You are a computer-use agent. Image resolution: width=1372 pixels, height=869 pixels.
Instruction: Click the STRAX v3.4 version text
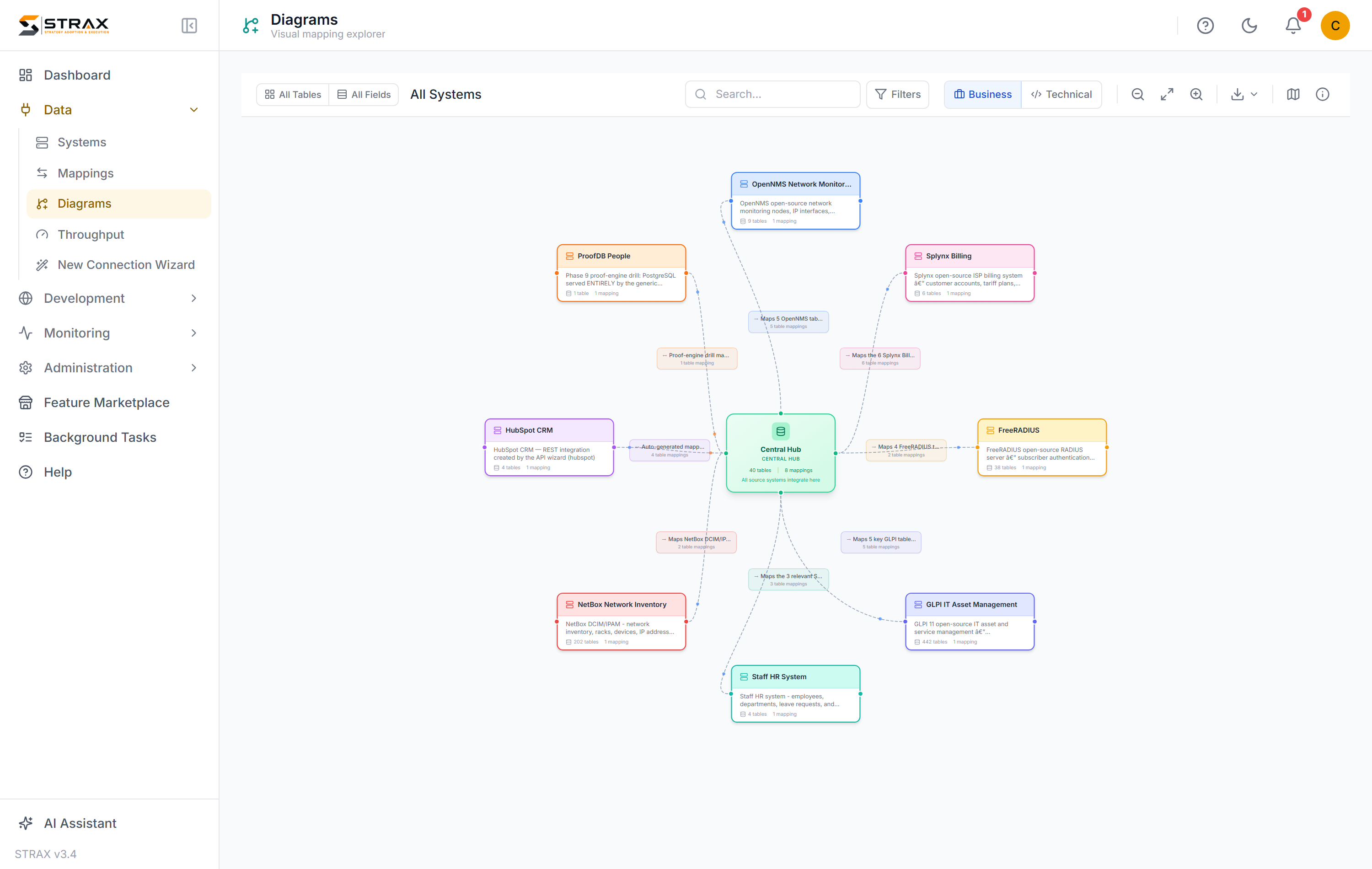click(46, 853)
